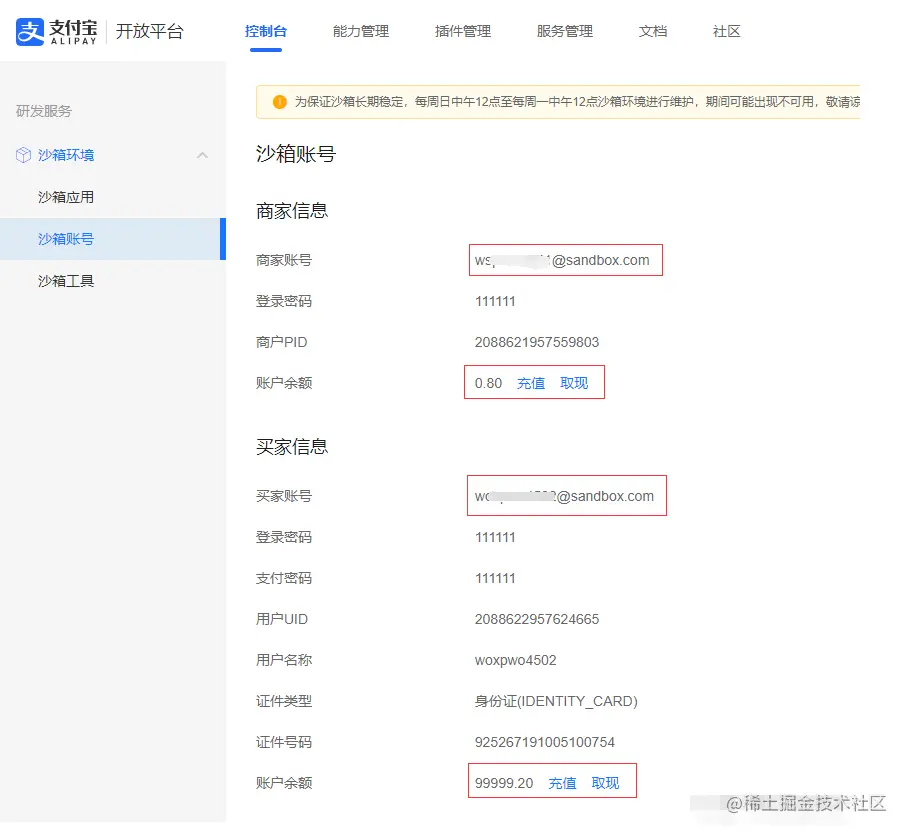Click the 研发服务 sidebar label
Image resolution: width=910 pixels, height=837 pixels.
44,111
